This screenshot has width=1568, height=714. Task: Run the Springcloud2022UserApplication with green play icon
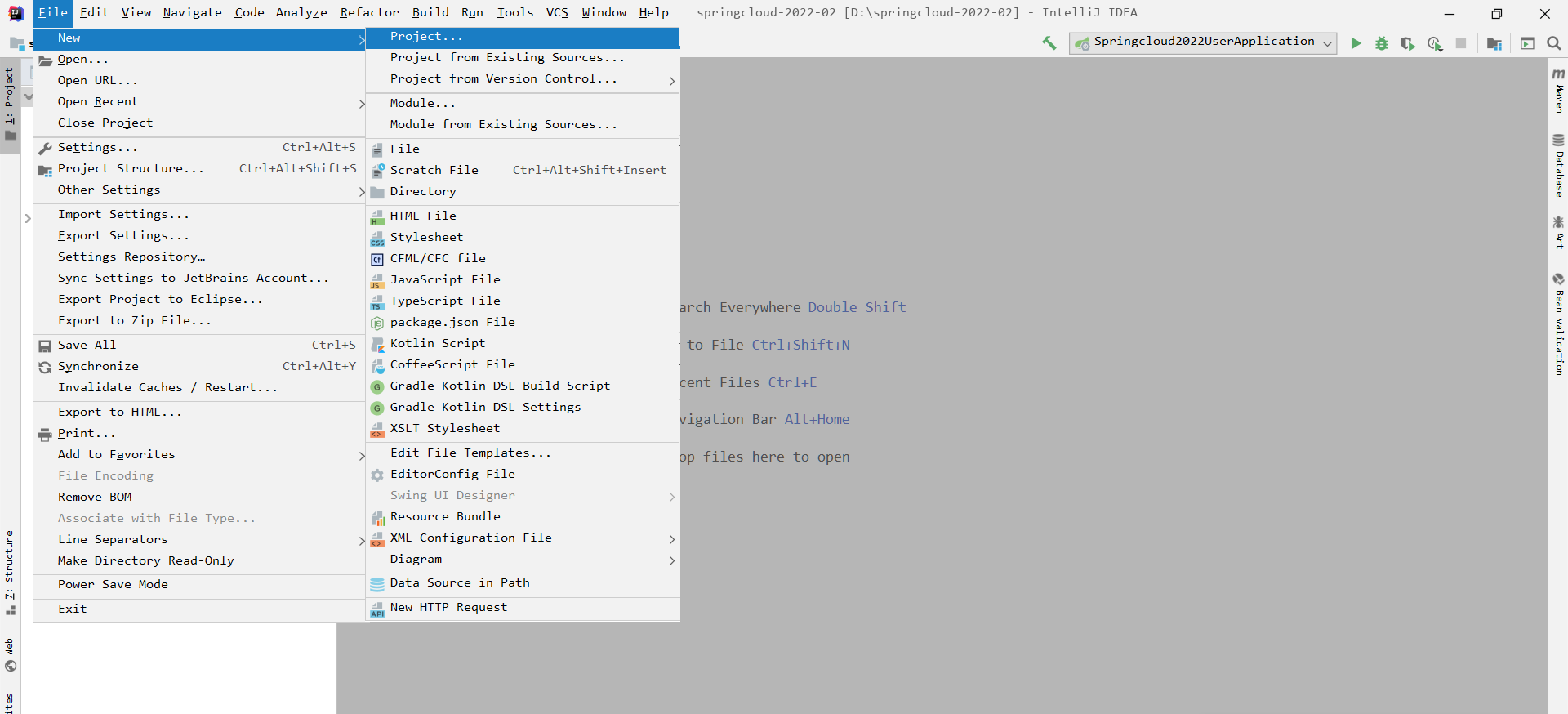(1356, 43)
